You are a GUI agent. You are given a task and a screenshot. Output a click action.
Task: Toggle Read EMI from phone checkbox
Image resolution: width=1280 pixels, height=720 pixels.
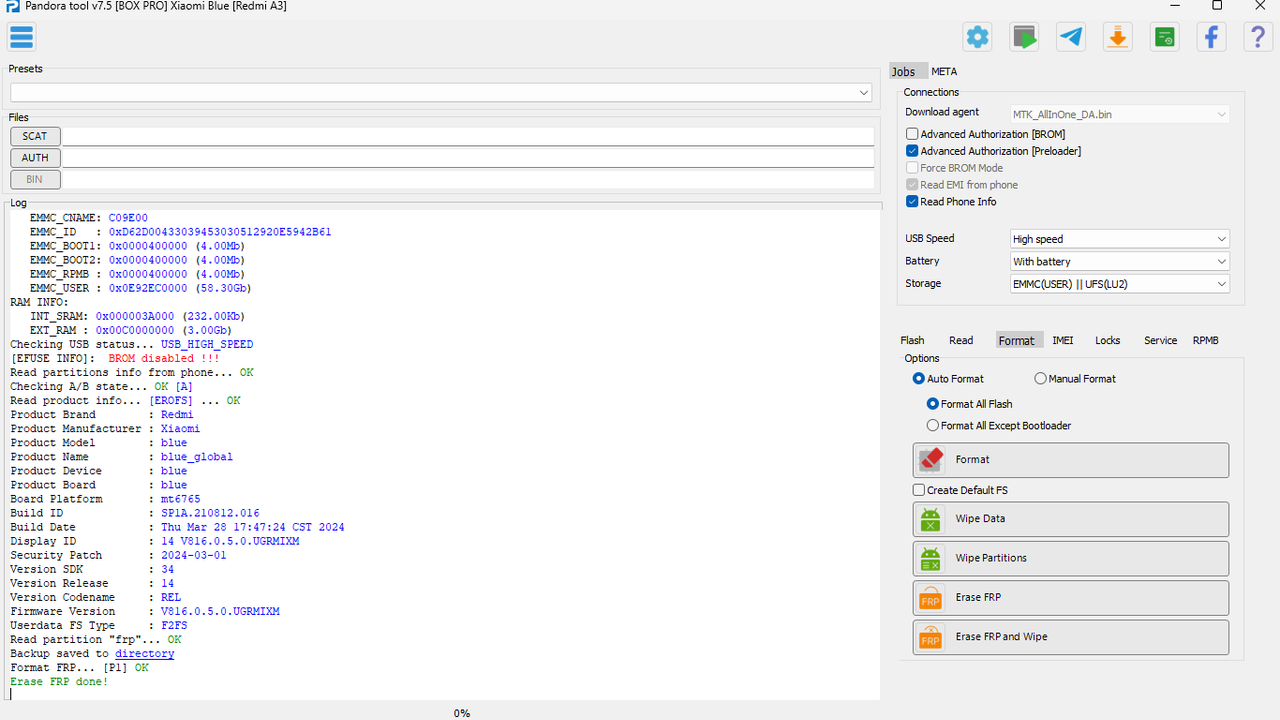(912, 185)
